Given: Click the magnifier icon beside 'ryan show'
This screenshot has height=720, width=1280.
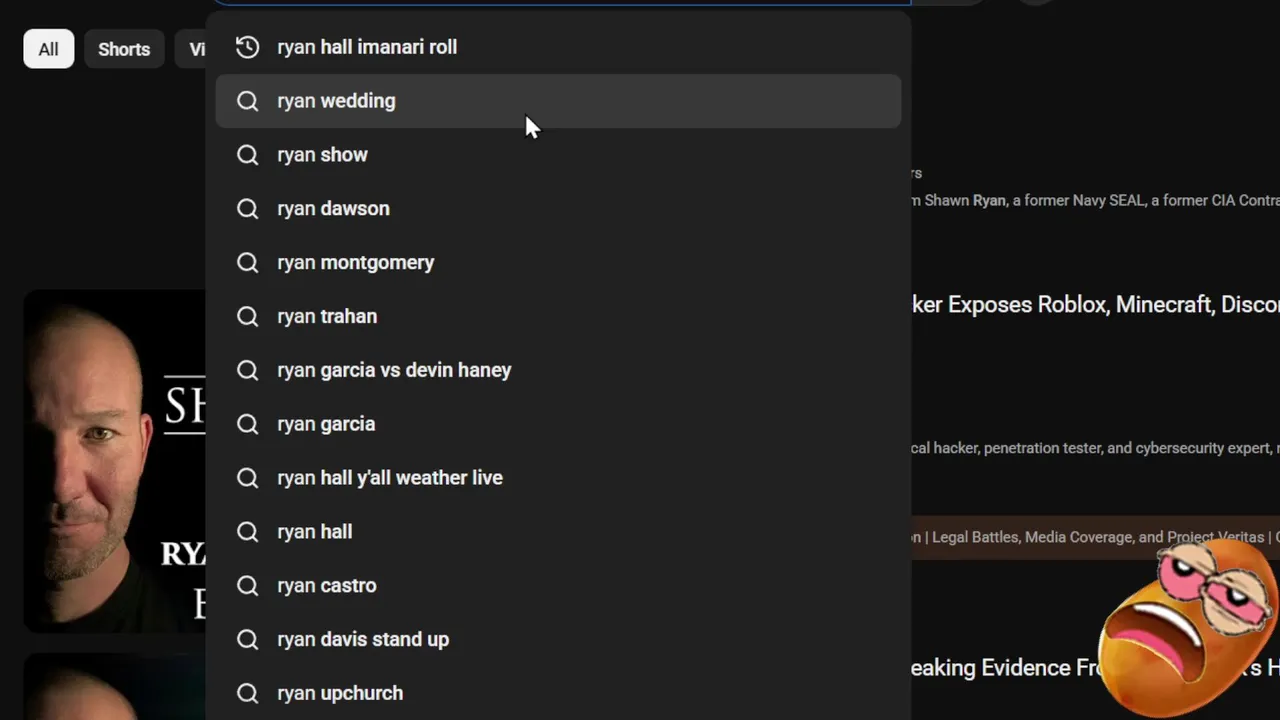Looking at the screenshot, I should coord(247,155).
